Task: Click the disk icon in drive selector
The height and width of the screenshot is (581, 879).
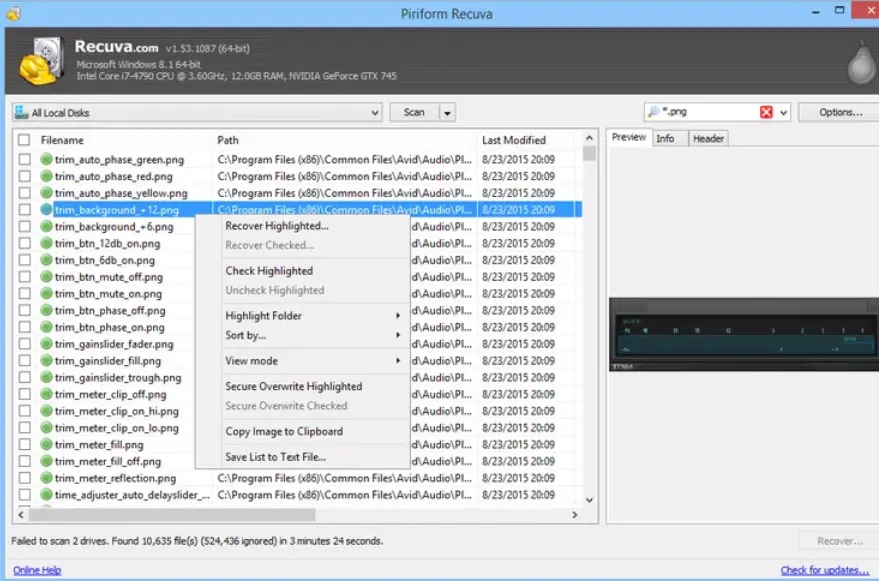Action: 22,113
